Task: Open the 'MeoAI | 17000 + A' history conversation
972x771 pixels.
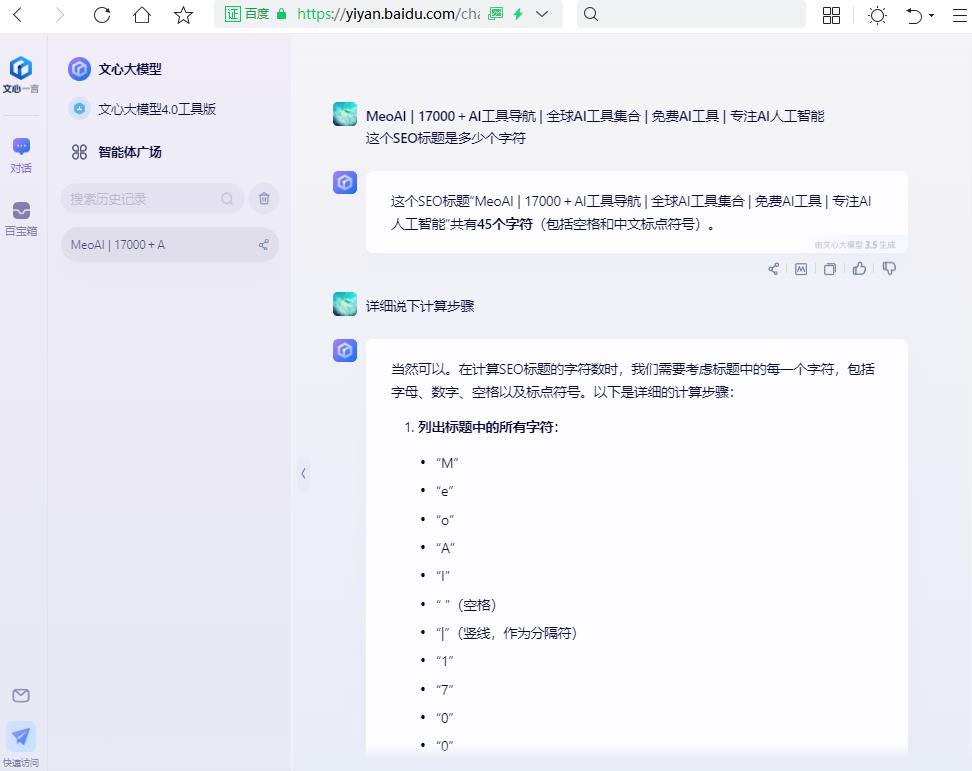Action: [169, 245]
